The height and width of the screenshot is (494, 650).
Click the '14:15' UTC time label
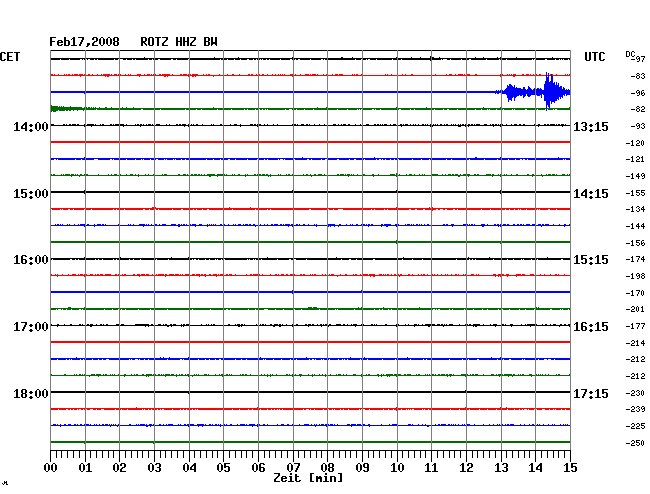click(591, 194)
